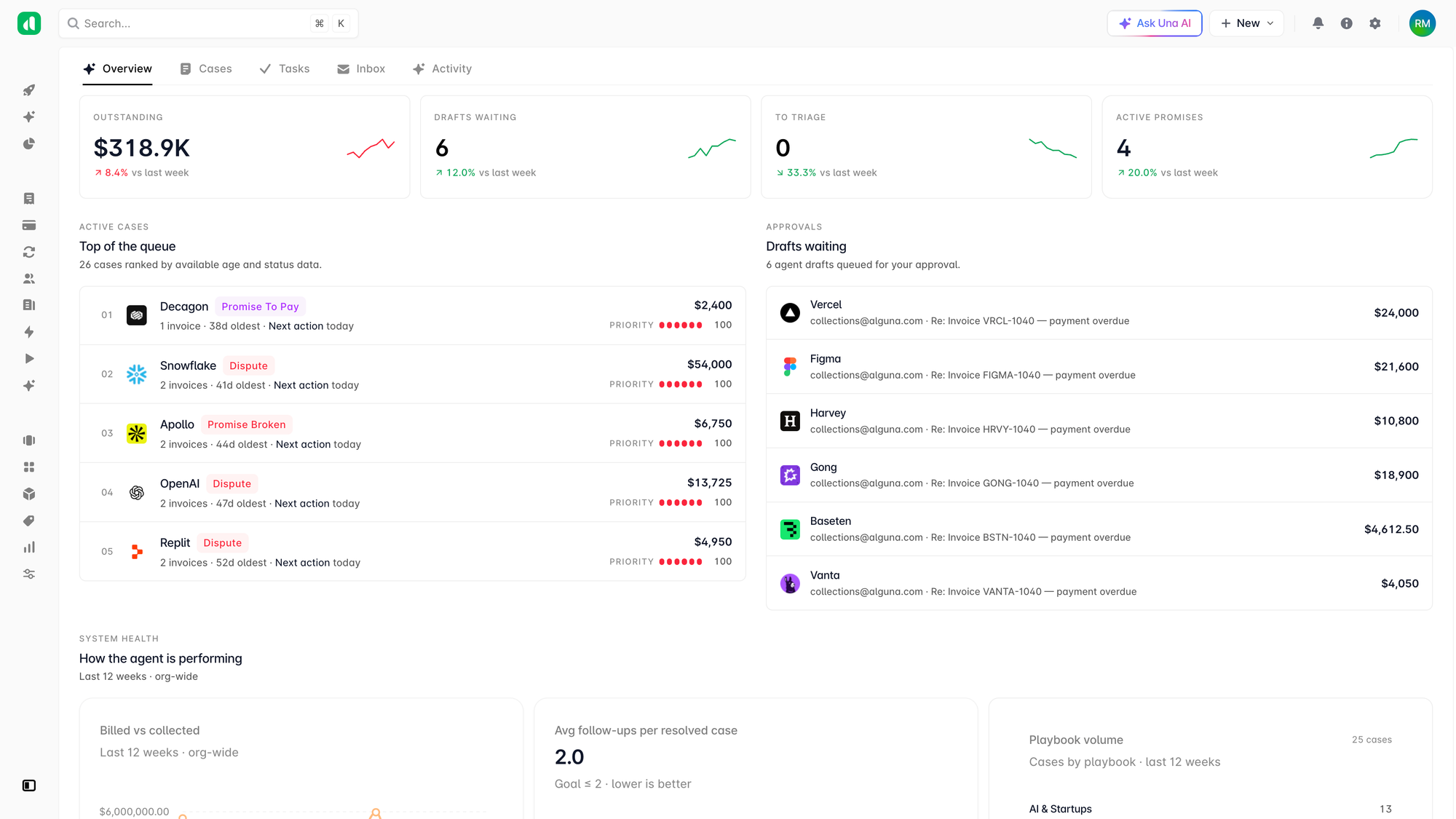Click Baseten's $4,612.50 amount
The width and height of the screenshot is (1456, 819).
pos(1391,529)
